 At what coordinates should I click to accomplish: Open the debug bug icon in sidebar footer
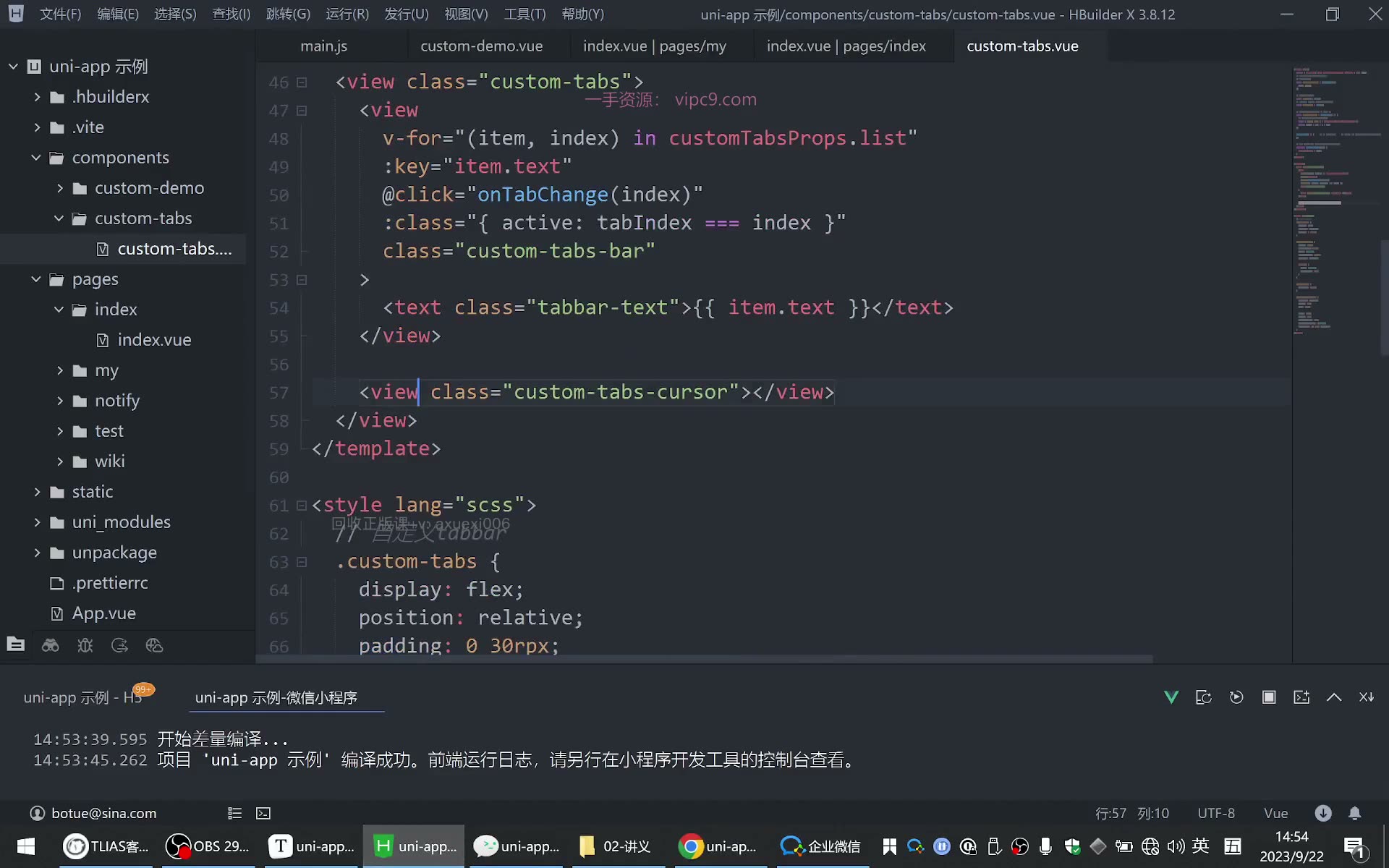[x=85, y=645]
